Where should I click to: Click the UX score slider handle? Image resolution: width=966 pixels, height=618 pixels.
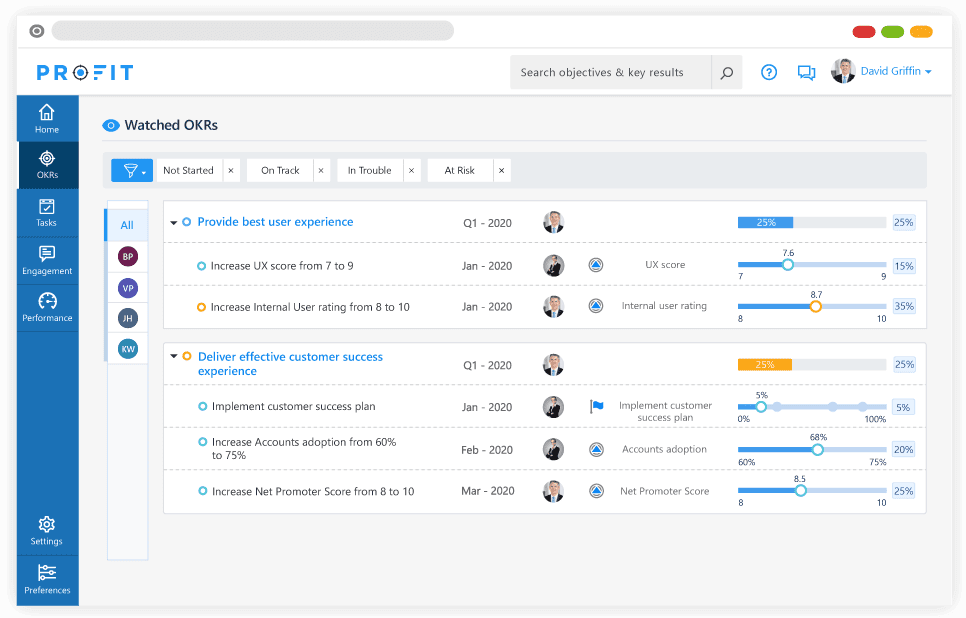(x=788, y=265)
